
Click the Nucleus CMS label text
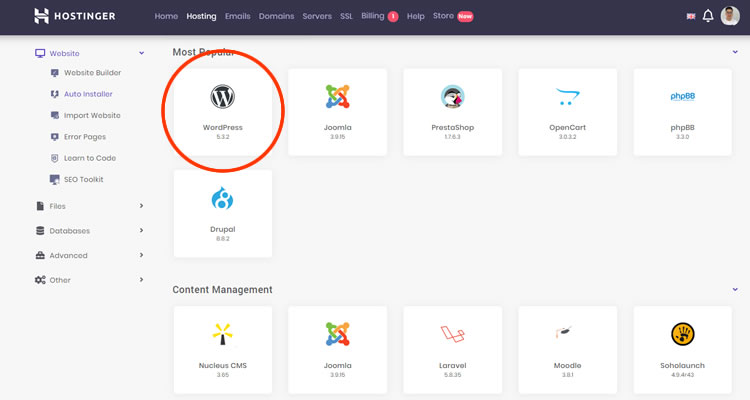point(222,365)
